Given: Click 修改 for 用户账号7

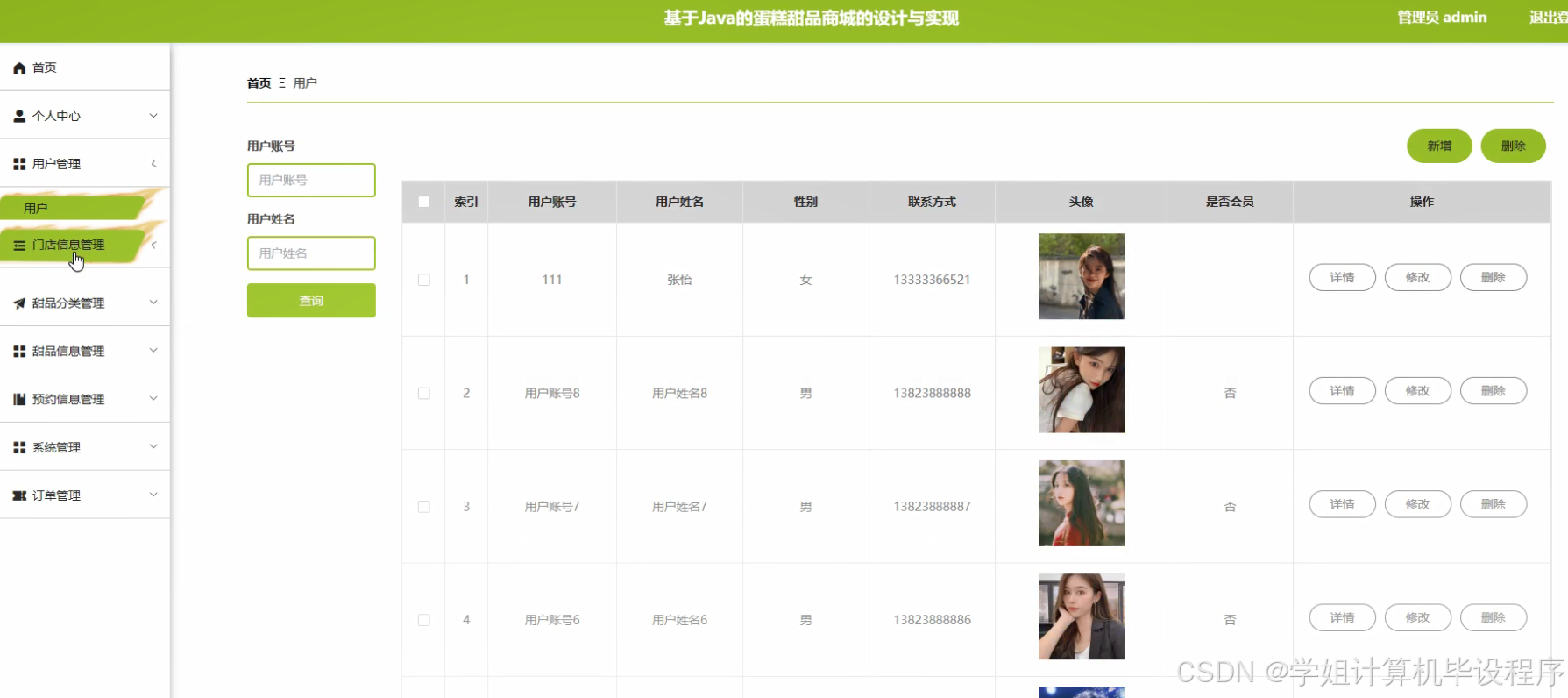Looking at the screenshot, I should point(1417,504).
